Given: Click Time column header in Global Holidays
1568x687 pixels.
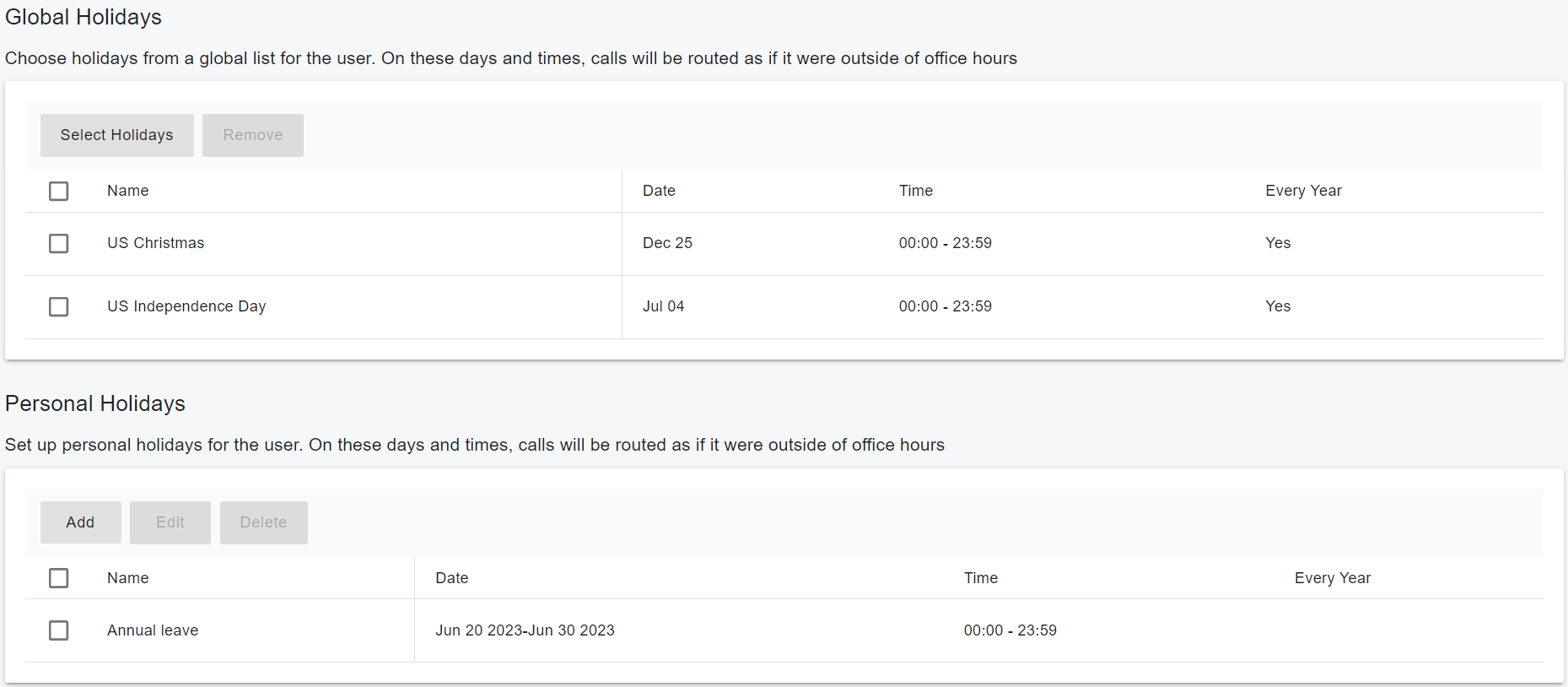Looking at the screenshot, I should tap(915, 191).
